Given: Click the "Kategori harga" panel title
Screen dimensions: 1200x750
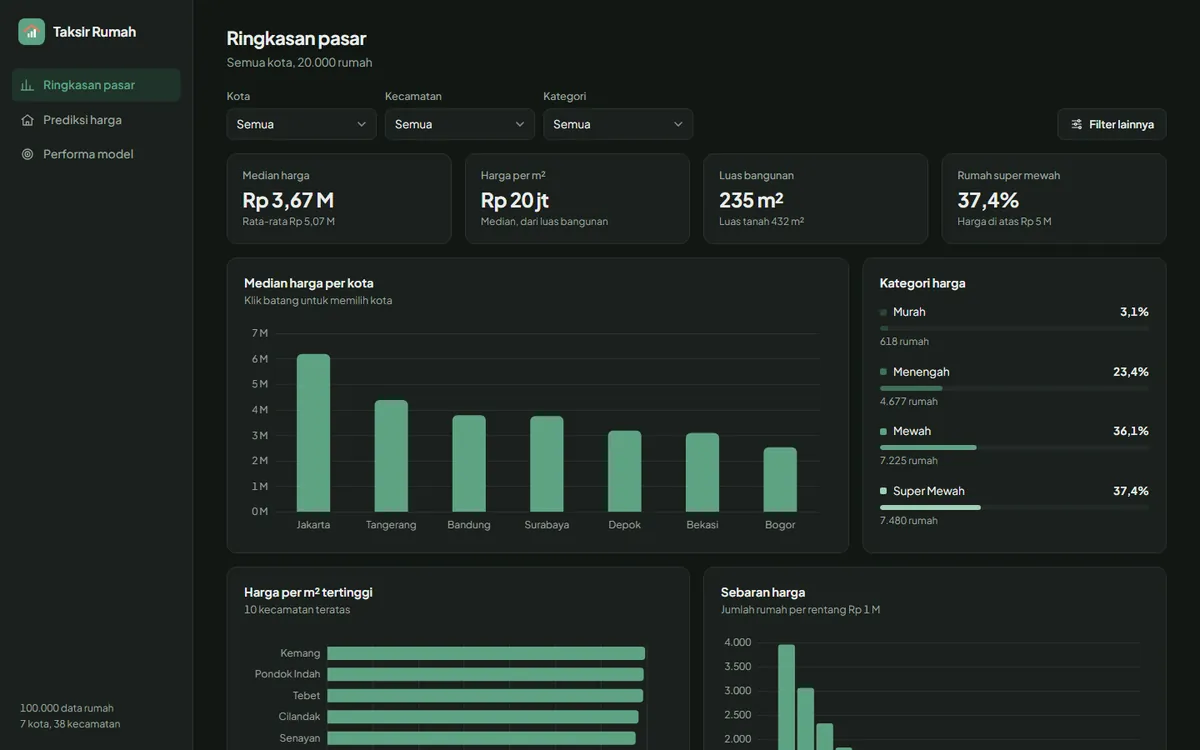Looking at the screenshot, I should [x=923, y=283].
